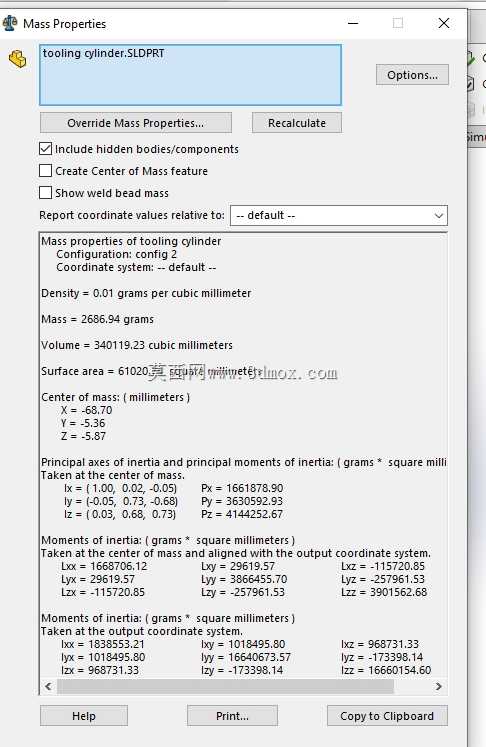The width and height of the screenshot is (486, 747).
Task: Click the Lxx = 1668706.12 value
Action: (x=104, y=566)
